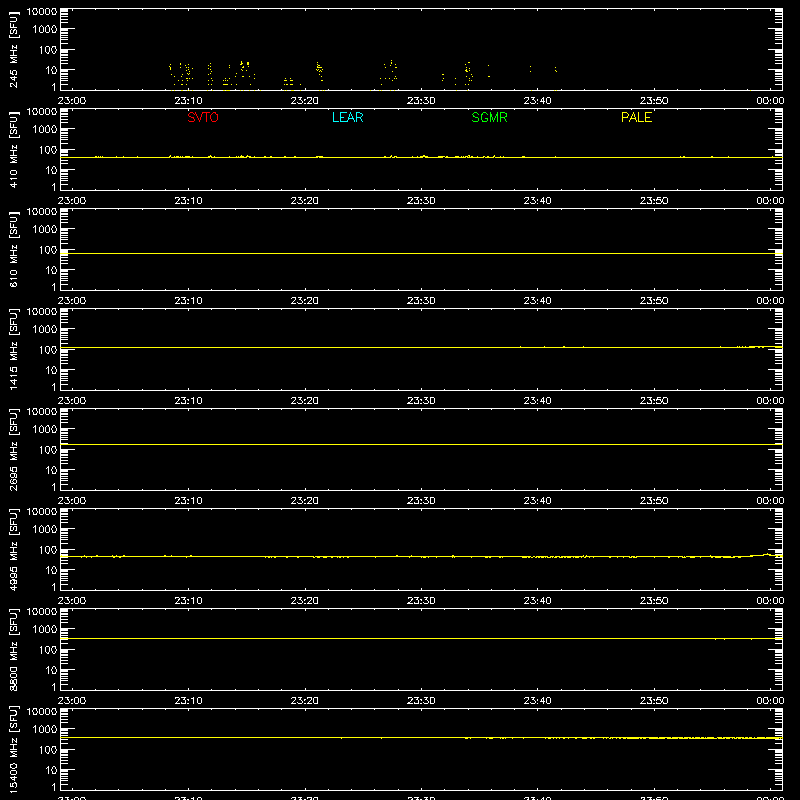The width and height of the screenshot is (800, 800).
Task: Click 23:30 time label under 410 MHz plot
Action: (421, 201)
